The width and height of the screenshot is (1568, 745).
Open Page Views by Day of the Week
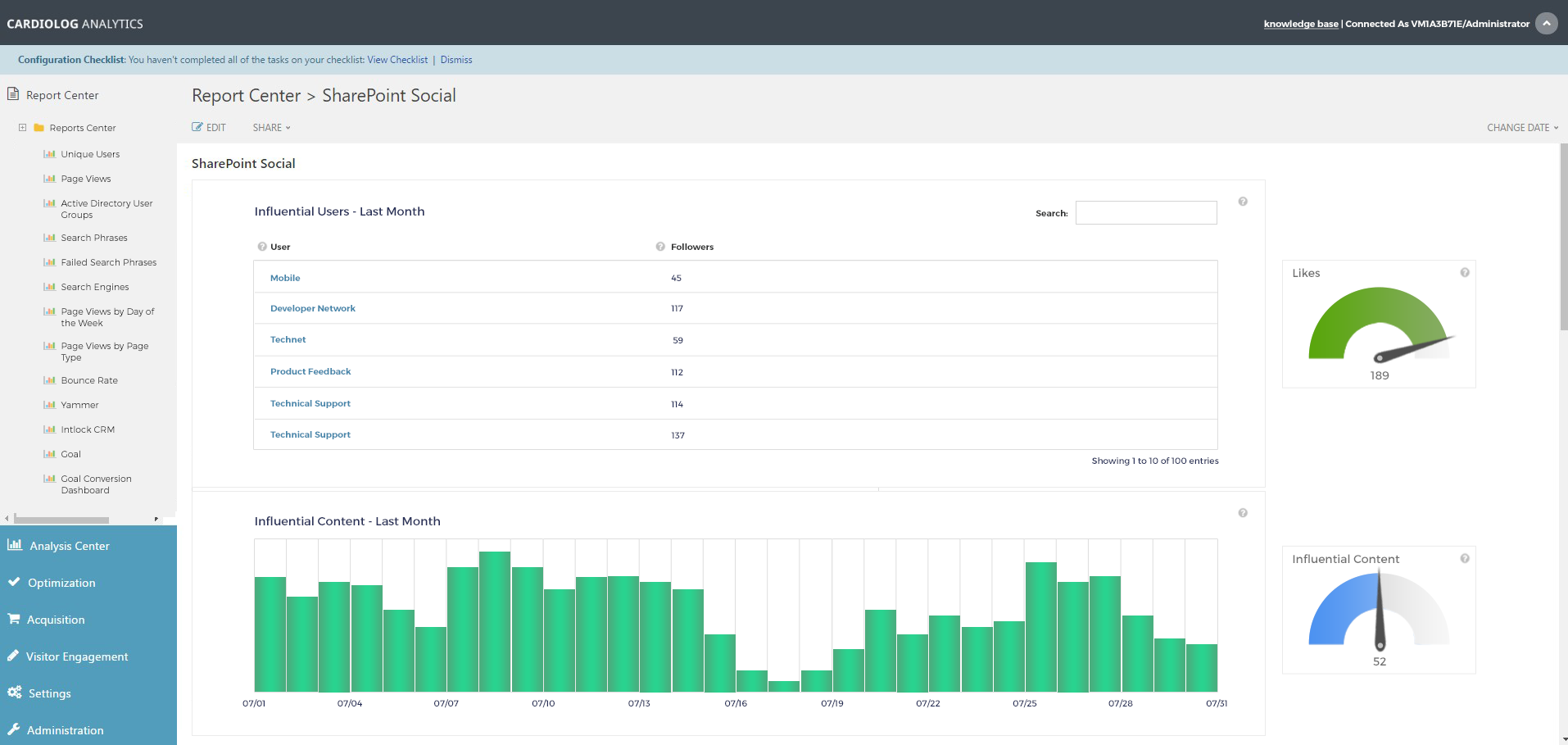tap(107, 317)
